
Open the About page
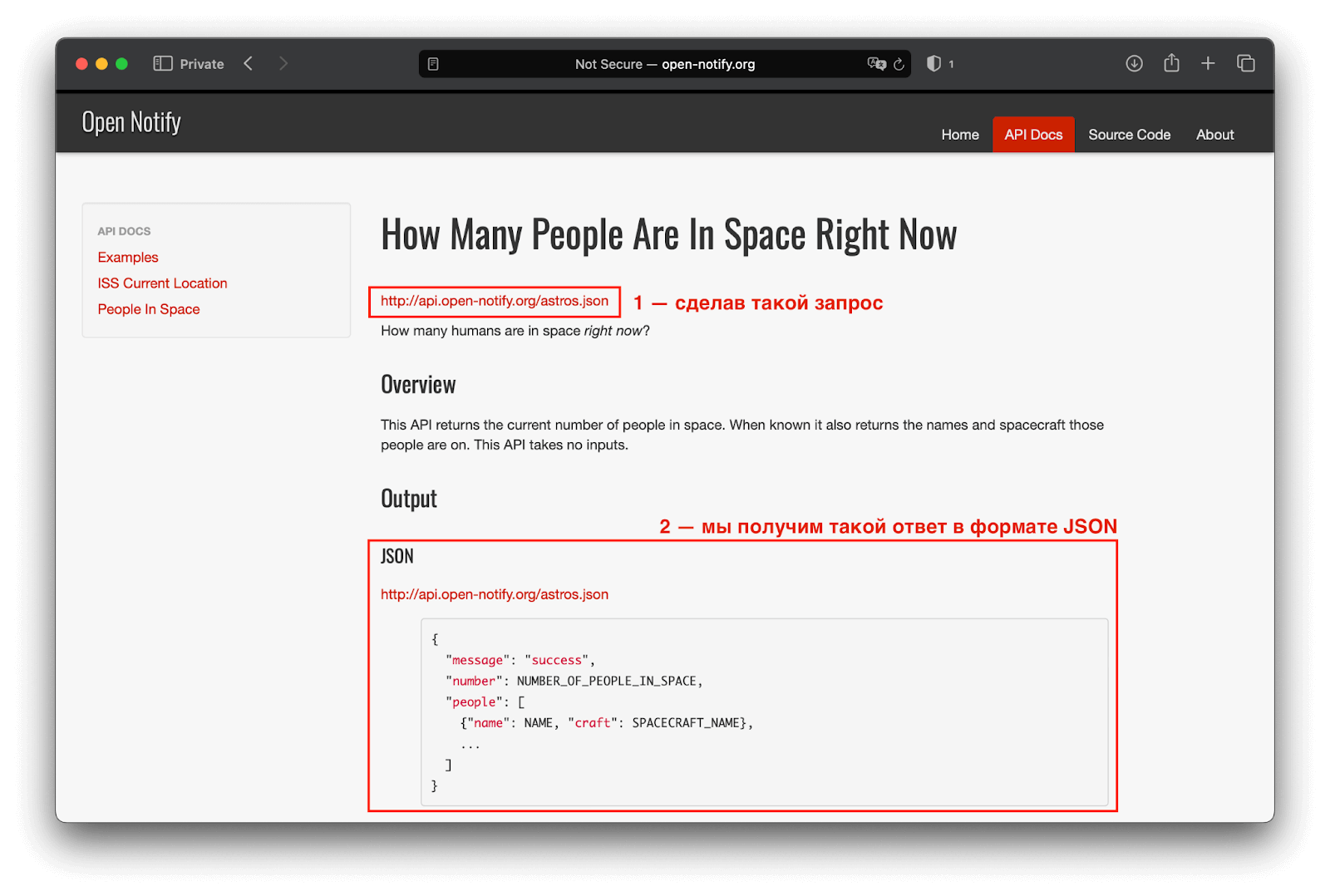click(1214, 134)
